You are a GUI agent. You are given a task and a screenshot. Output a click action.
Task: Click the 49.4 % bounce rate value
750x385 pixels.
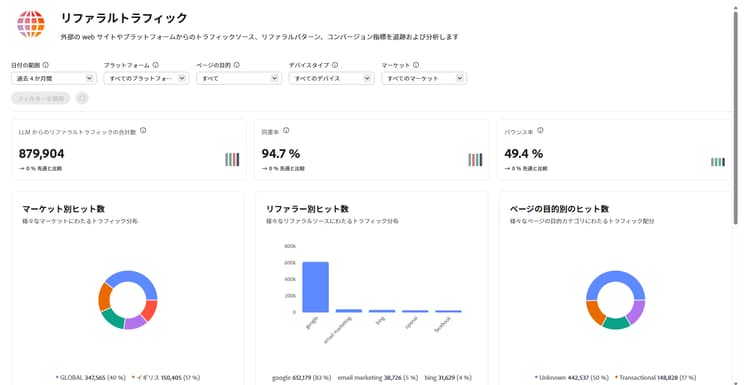pyautogui.click(x=523, y=154)
